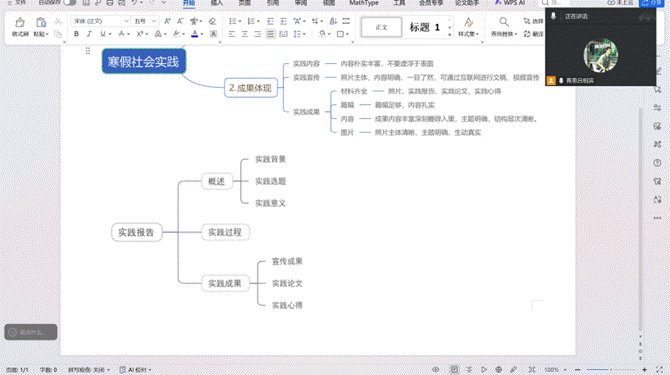Click the Format Painter (格式刷) icon
The width and height of the screenshot is (670, 375).
point(20,23)
